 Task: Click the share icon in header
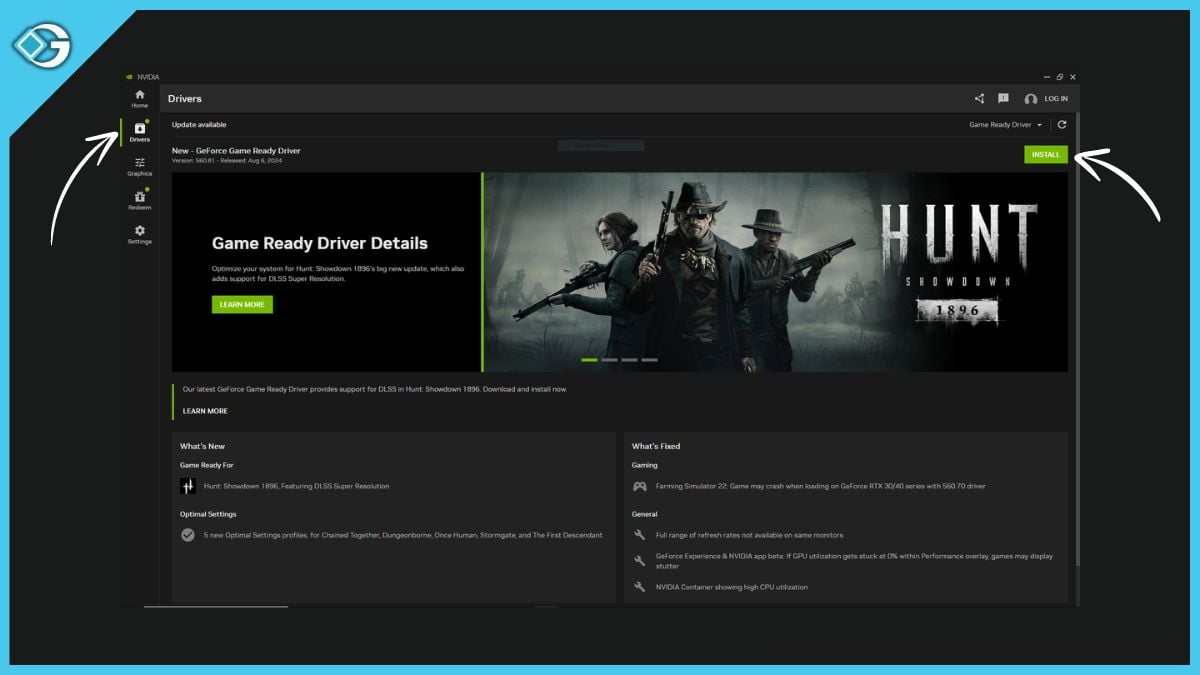tap(979, 99)
